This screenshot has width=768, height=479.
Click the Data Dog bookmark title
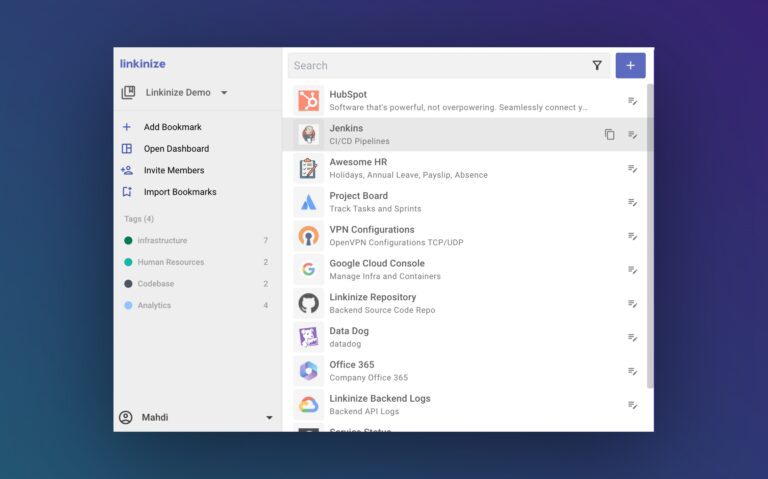point(349,331)
